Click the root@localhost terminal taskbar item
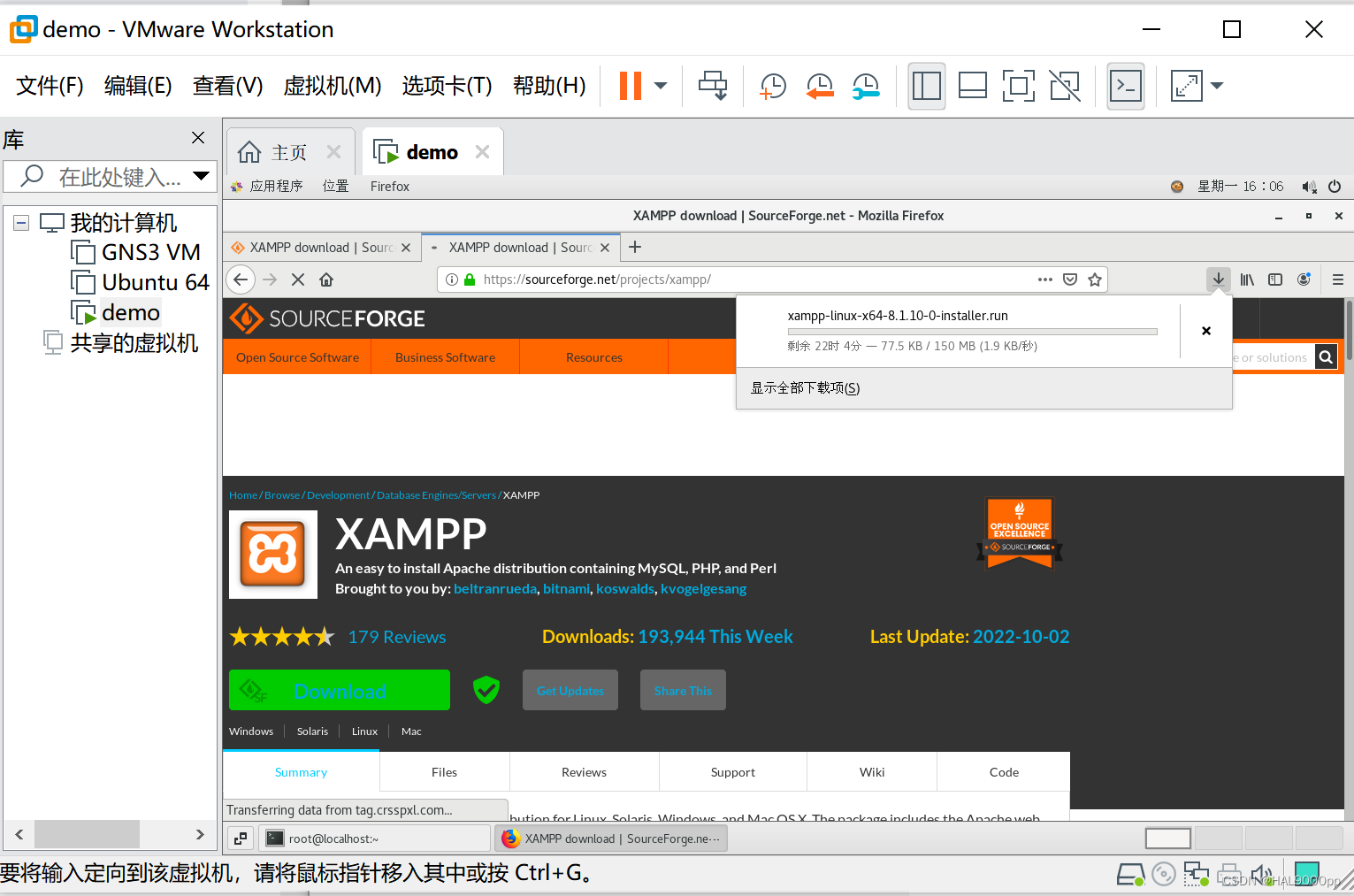Viewport: 1354px width, 896px height. [374, 839]
